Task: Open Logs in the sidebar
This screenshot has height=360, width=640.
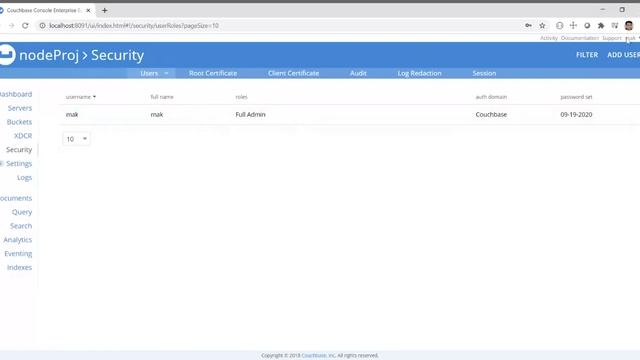Action: (24, 178)
